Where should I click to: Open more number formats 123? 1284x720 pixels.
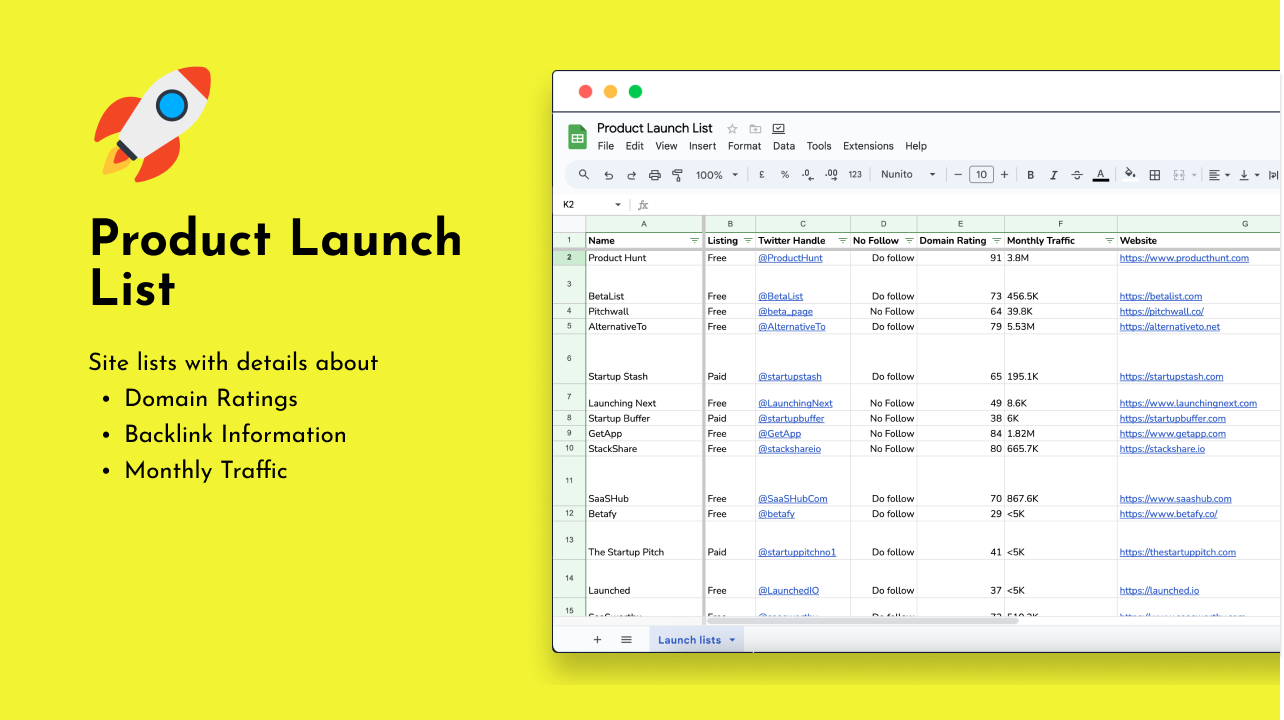click(x=855, y=175)
